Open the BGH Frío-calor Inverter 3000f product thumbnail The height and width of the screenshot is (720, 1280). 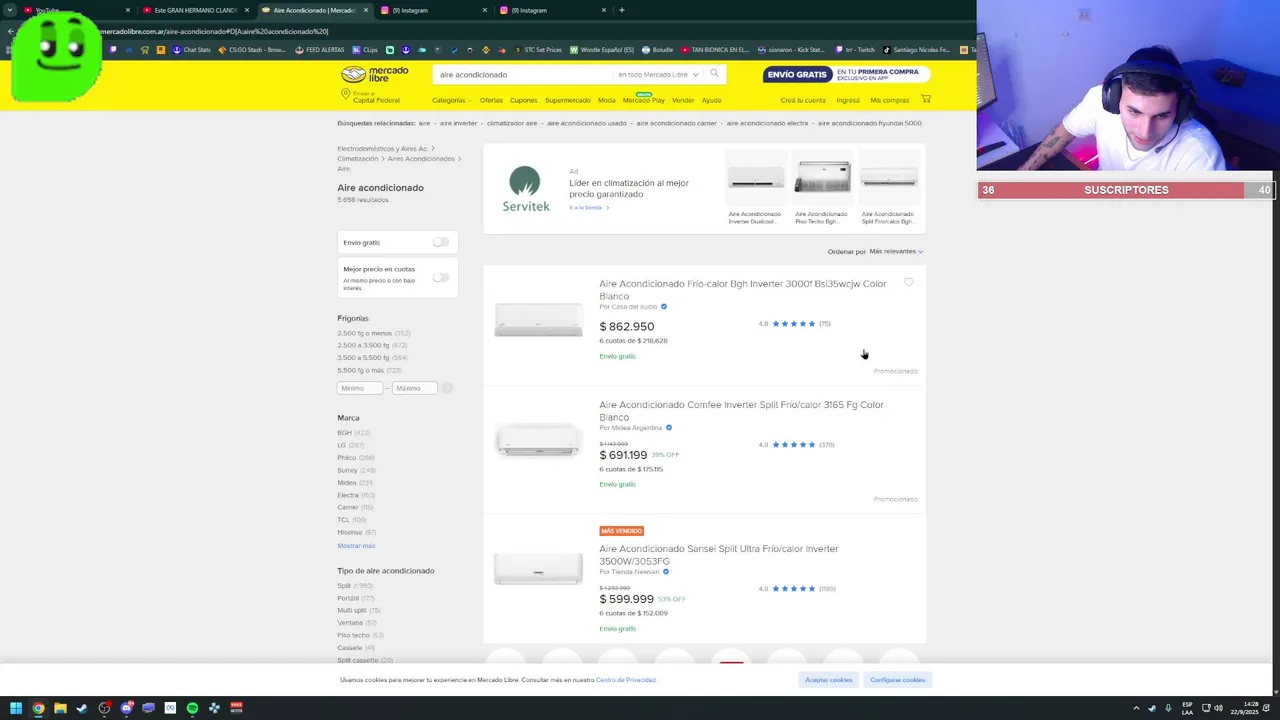(x=538, y=320)
